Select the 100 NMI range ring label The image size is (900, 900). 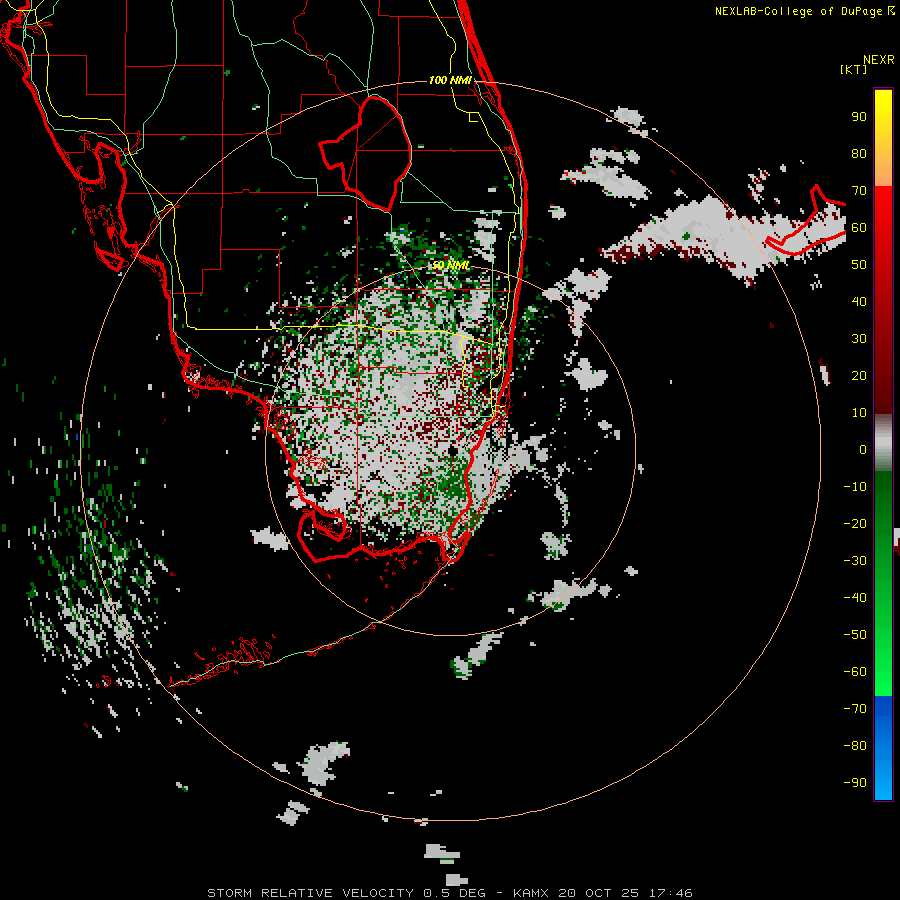point(451,80)
